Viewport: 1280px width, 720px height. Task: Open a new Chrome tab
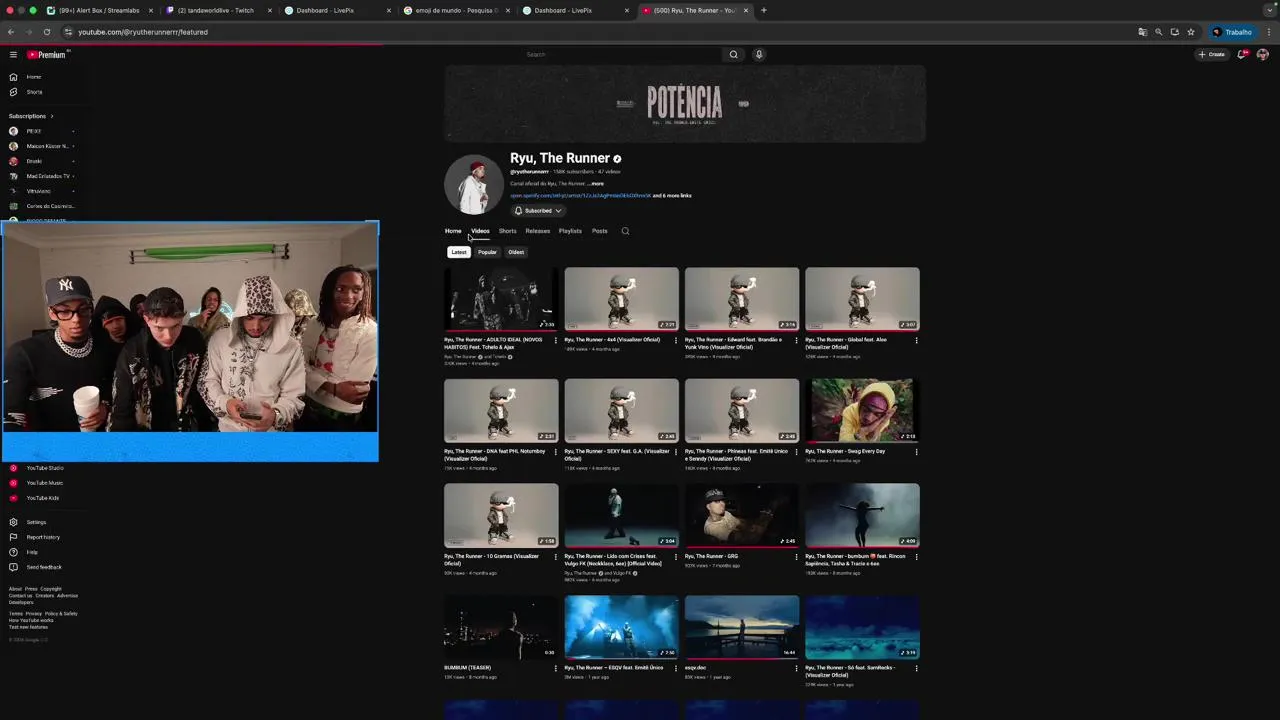pos(764,10)
